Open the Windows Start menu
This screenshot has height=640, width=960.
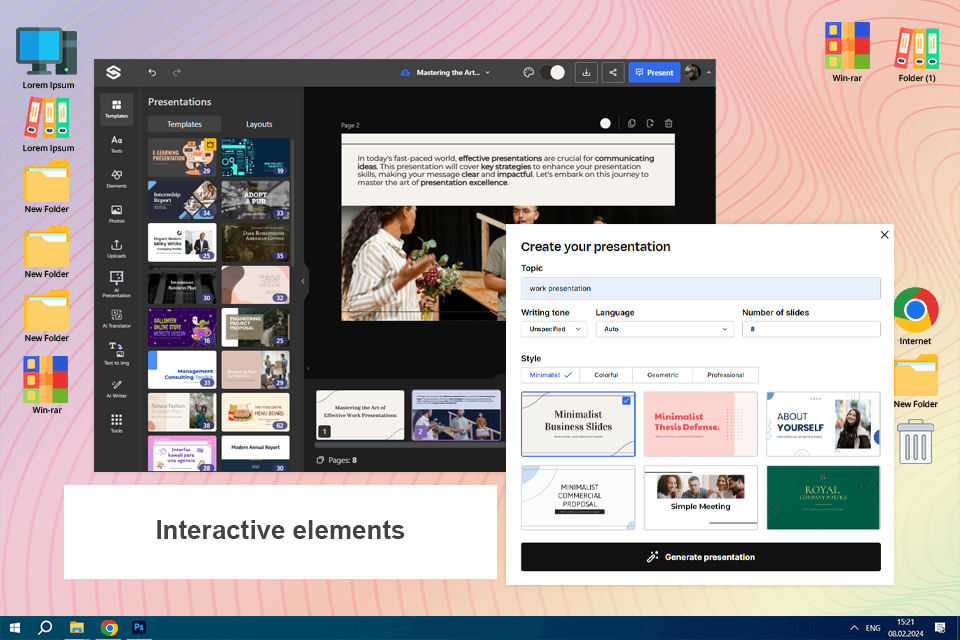pyautogui.click(x=15, y=628)
